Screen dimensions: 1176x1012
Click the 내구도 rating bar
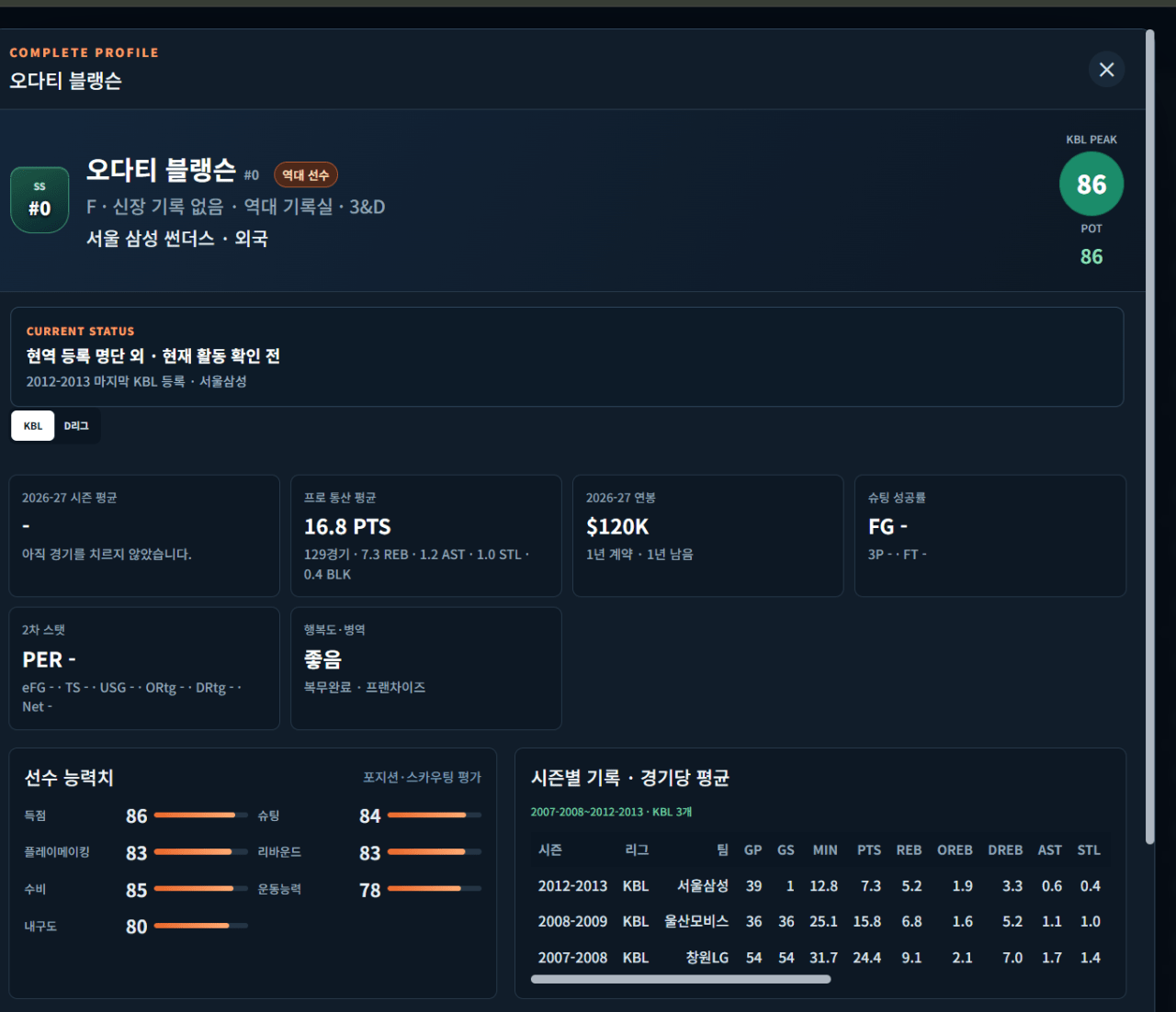click(201, 926)
